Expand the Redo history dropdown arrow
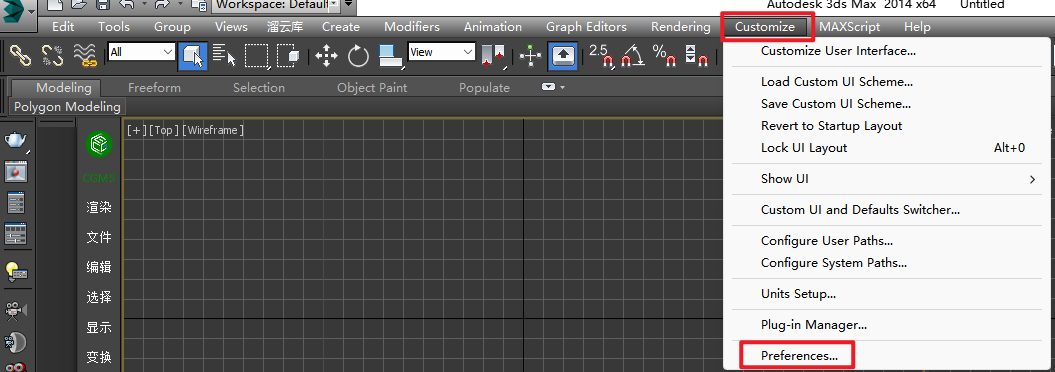The image size is (1055, 372). point(180,5)
